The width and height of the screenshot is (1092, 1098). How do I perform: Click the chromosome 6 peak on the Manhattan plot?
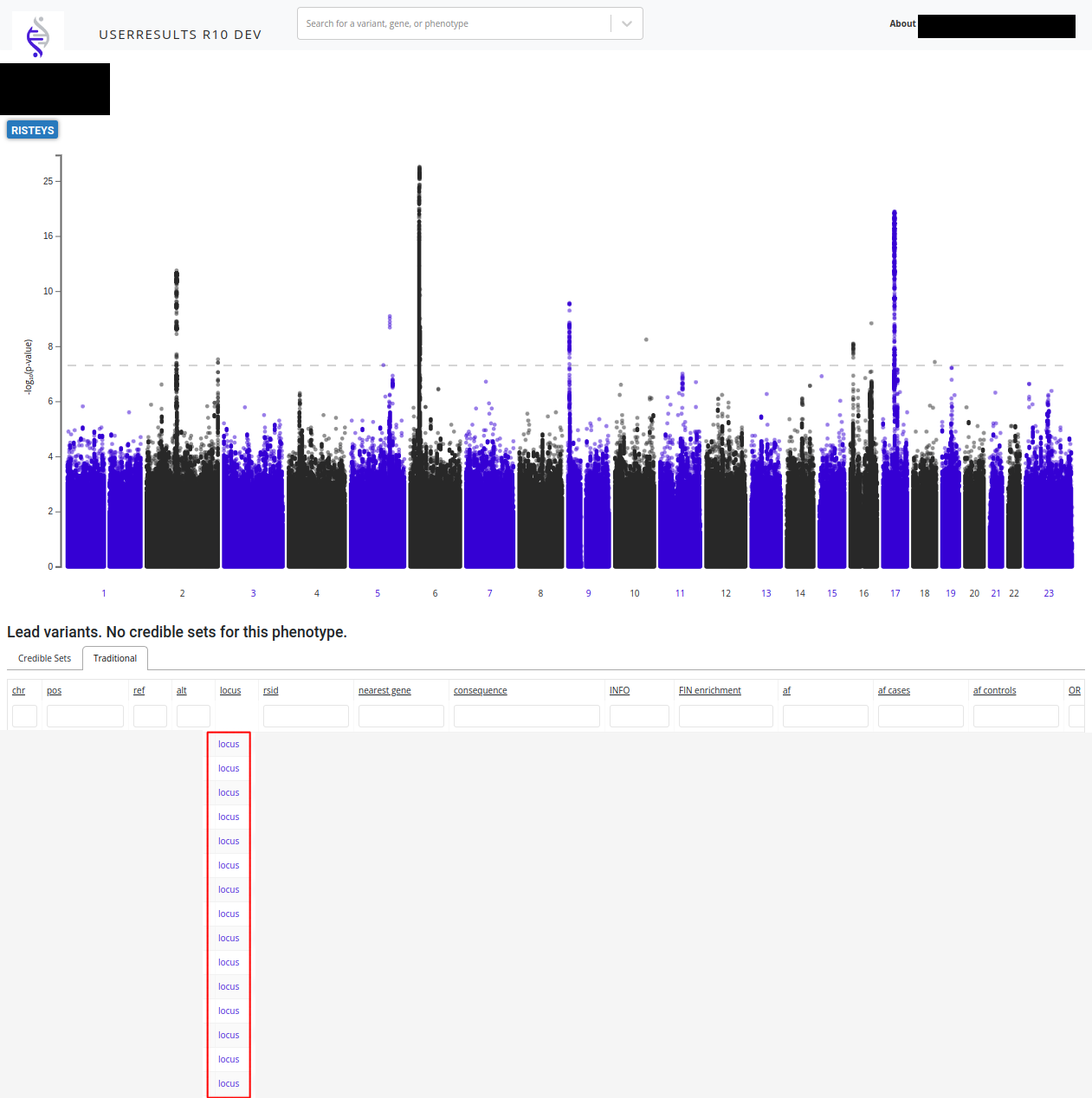tap(420, 171)
